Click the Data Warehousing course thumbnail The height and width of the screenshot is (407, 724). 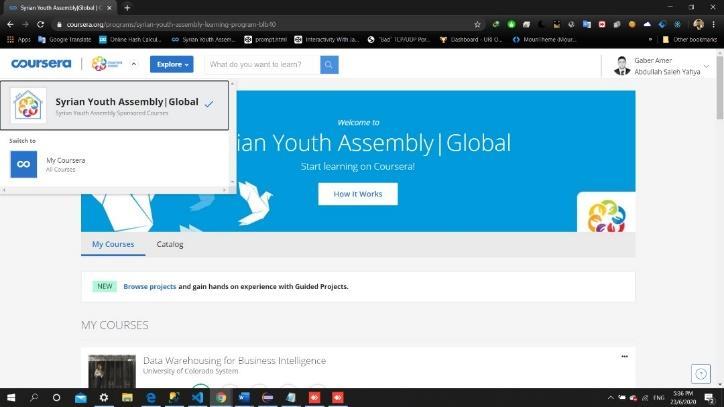tap(112, 371)
